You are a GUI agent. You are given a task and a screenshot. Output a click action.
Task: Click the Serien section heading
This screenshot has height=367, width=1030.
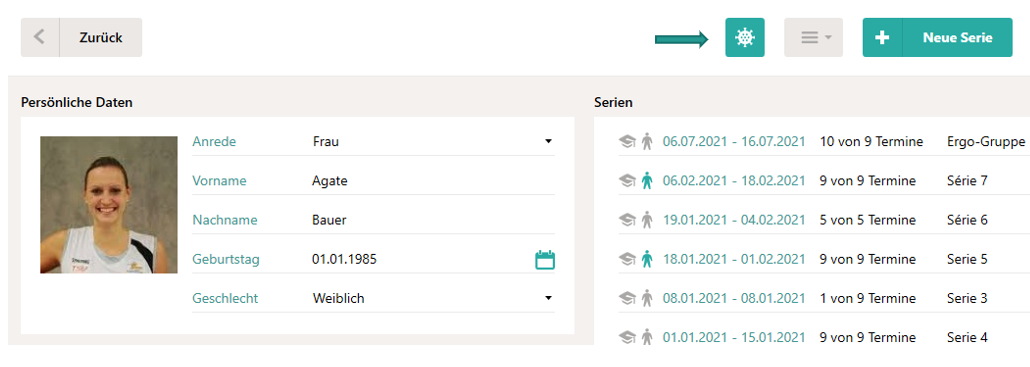tap(614, 102)
